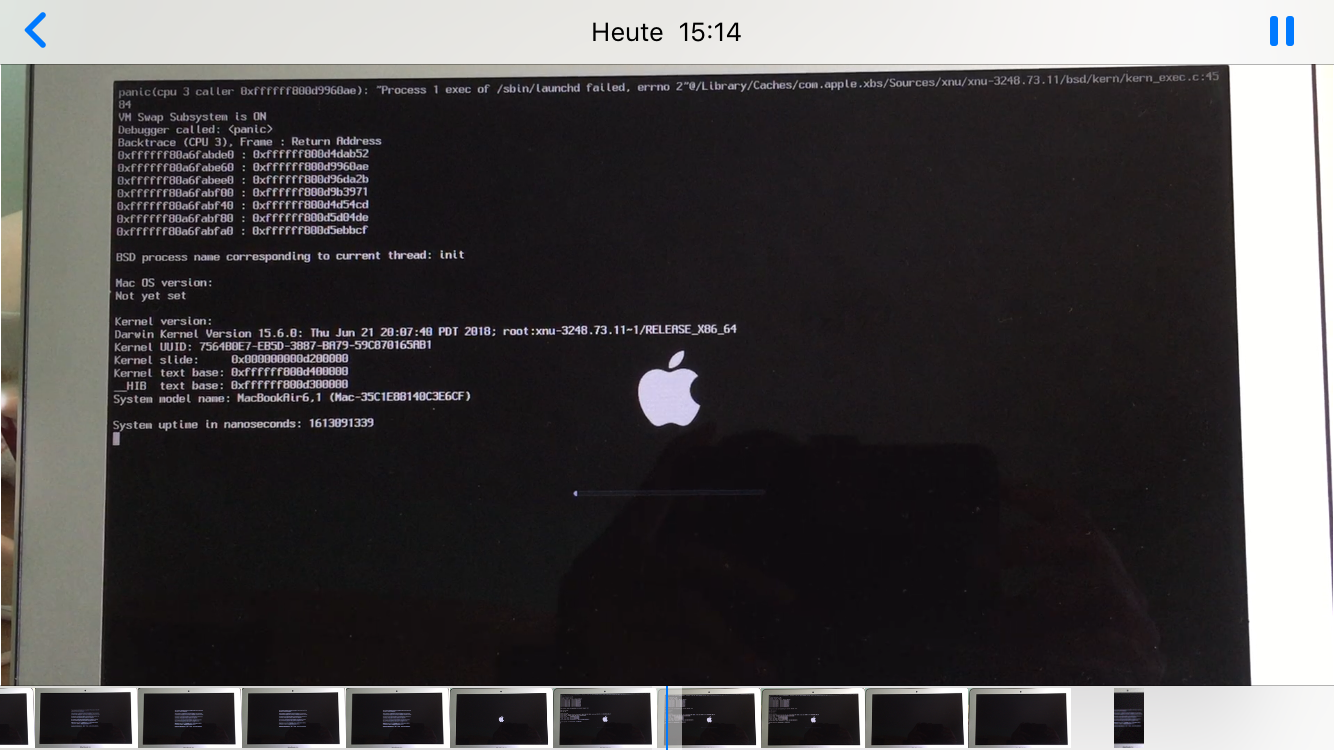This screenshot has width=1334, height=750.
Task: Click the 'Not yet set' line
Action: (151, 296)
